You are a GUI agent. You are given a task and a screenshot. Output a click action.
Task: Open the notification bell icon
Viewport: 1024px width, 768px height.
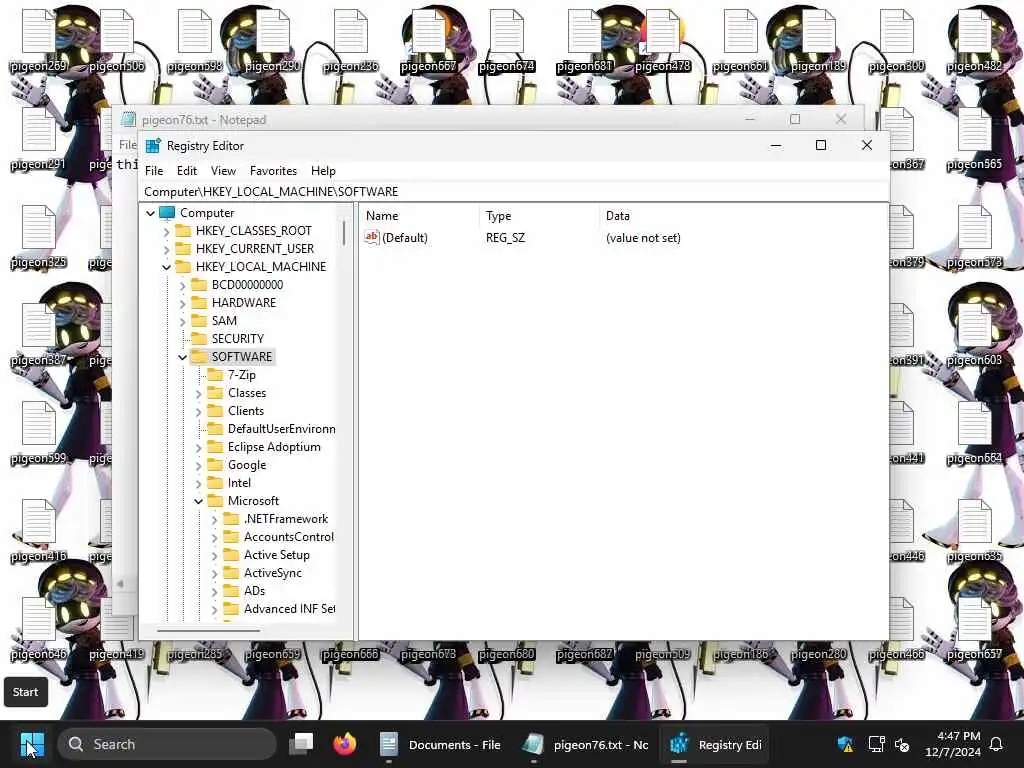pyautogui.click(x=997, y=744)
